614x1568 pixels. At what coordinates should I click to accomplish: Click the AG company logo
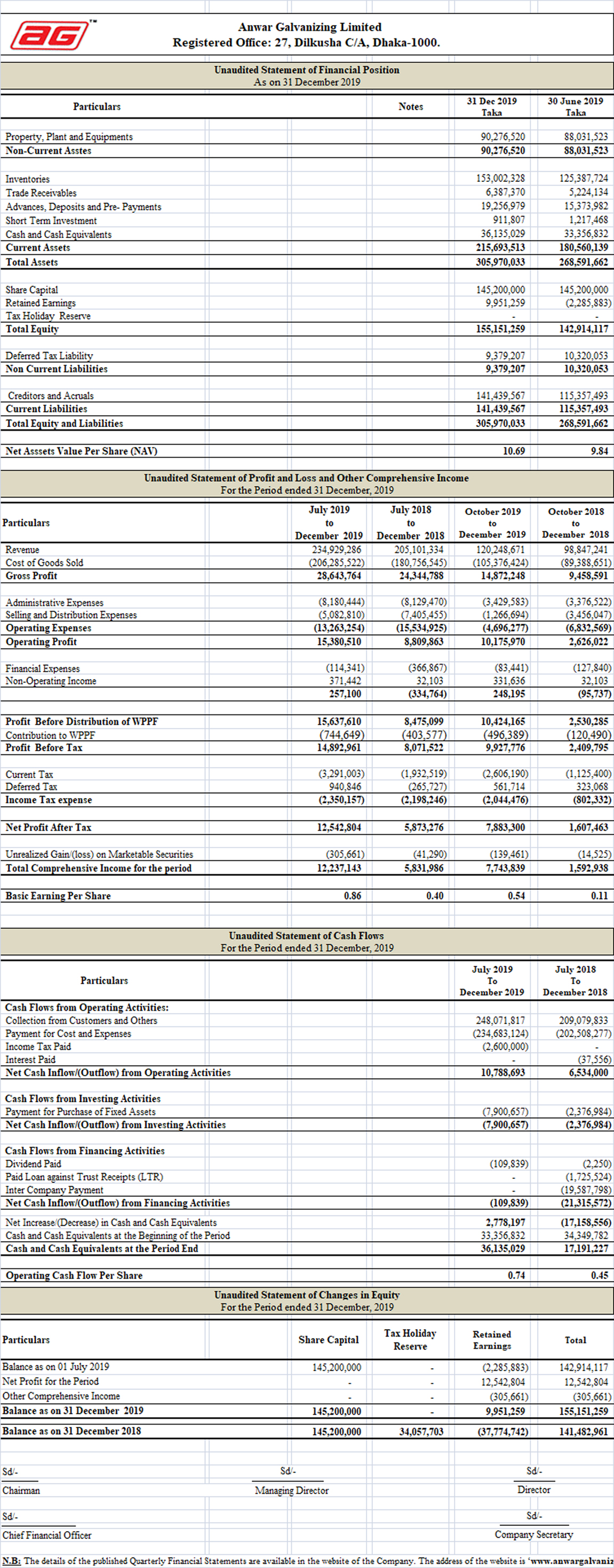[x=52, y=35]
